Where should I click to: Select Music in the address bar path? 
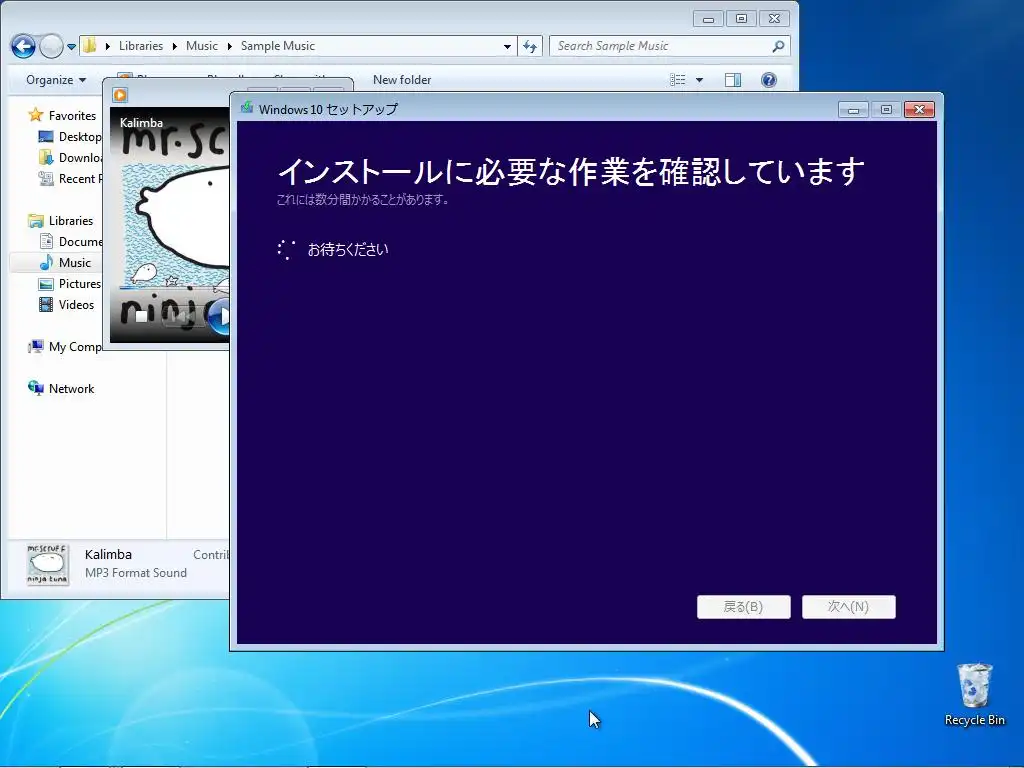click(202, 46)
